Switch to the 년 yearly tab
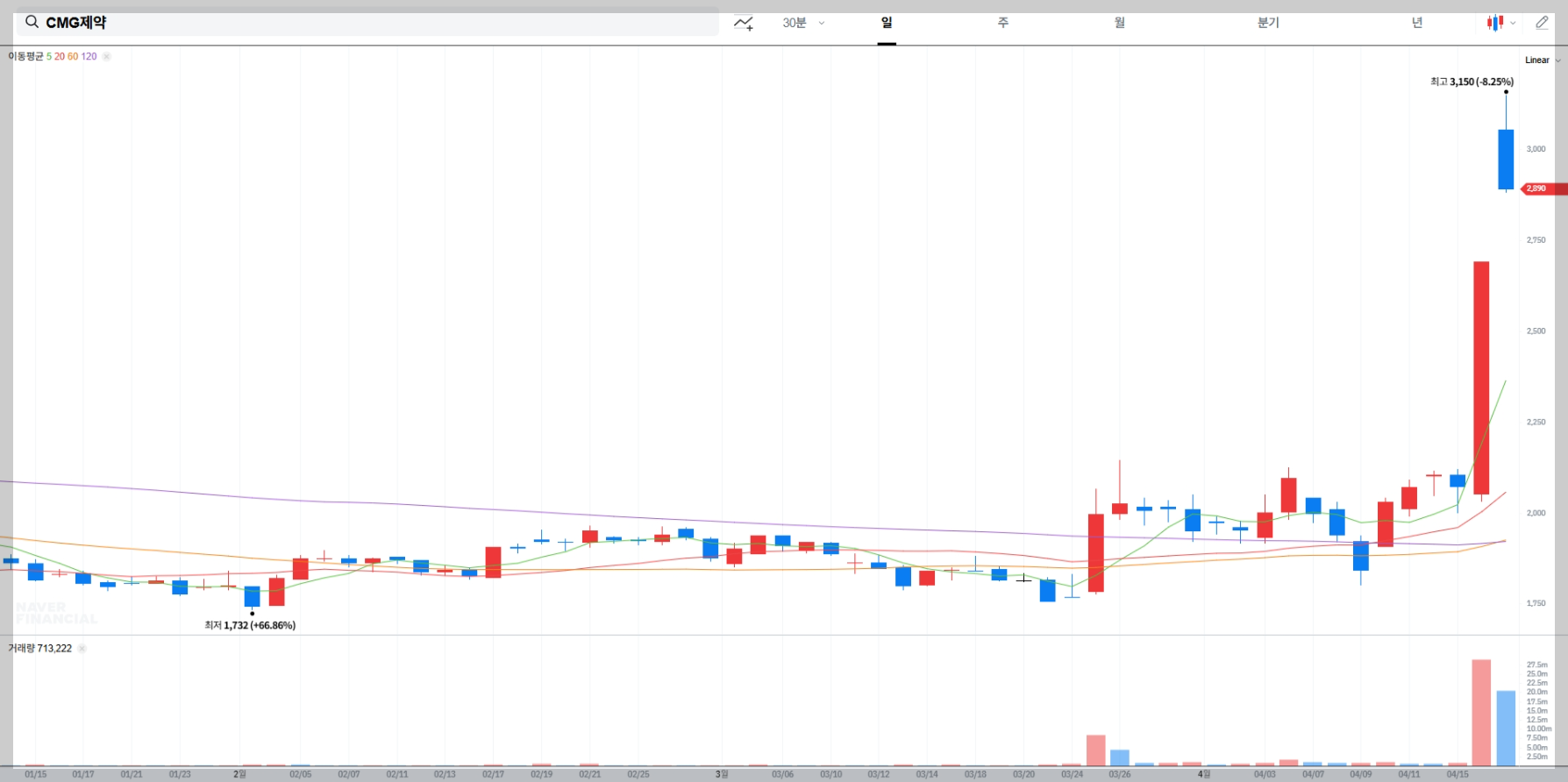The height and width of the screenshot is (782, 1568). click(x=1417, y=23)
